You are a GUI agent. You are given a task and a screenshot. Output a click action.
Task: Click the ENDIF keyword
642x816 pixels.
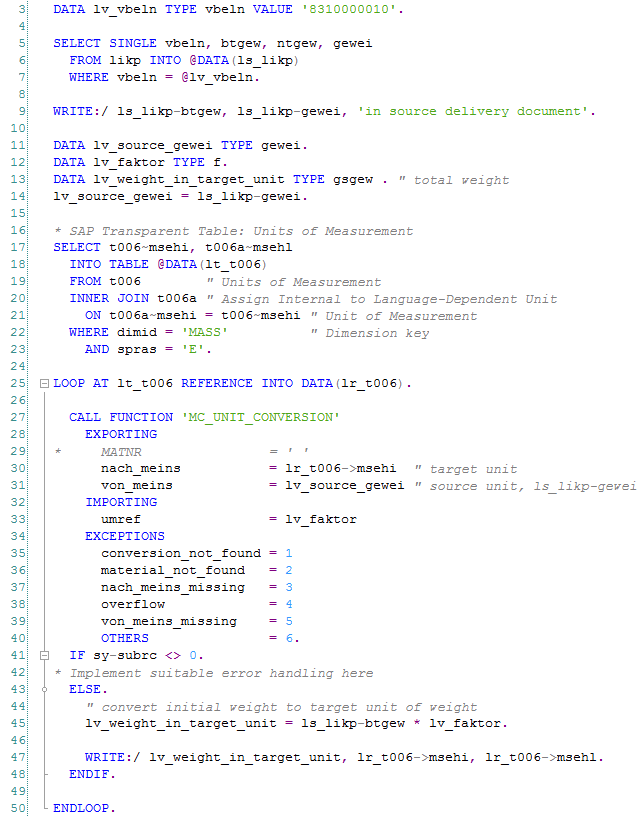coord(89,774)
